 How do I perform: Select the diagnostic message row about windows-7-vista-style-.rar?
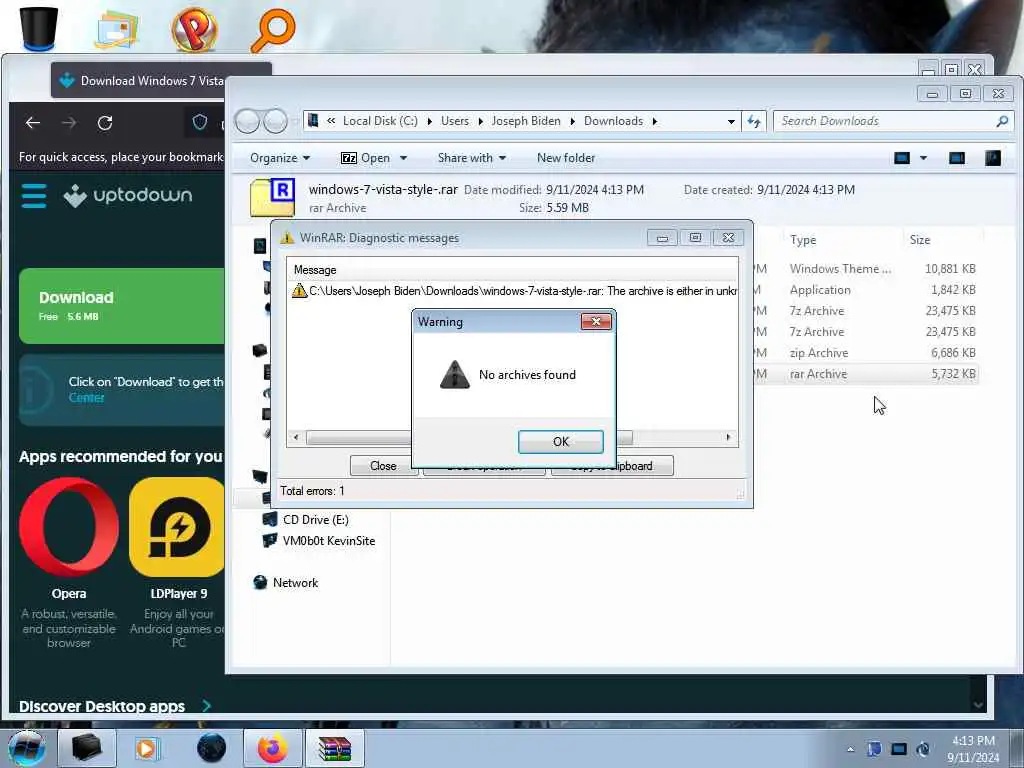pyautogui.click(x=513, y=291)
